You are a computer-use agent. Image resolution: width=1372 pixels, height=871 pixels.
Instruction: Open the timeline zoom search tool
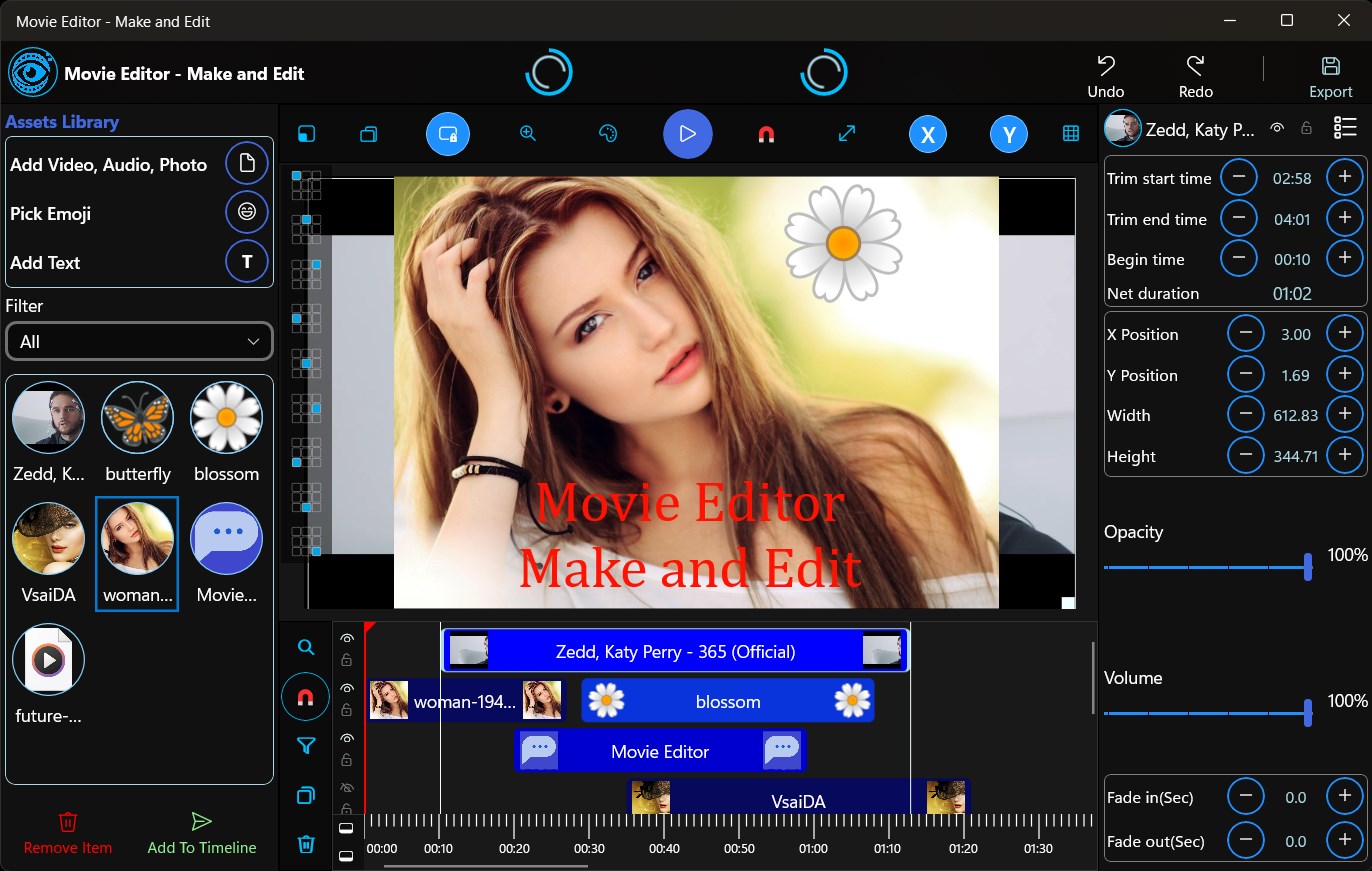point(305,647)
